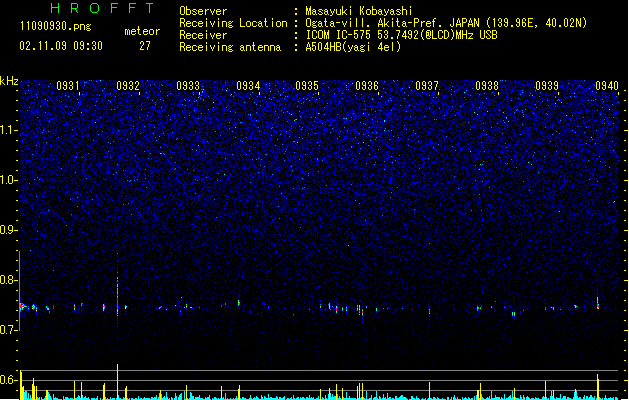Click the 0.8 frequency axis label

pyautogui.click(x=9, y=280)
